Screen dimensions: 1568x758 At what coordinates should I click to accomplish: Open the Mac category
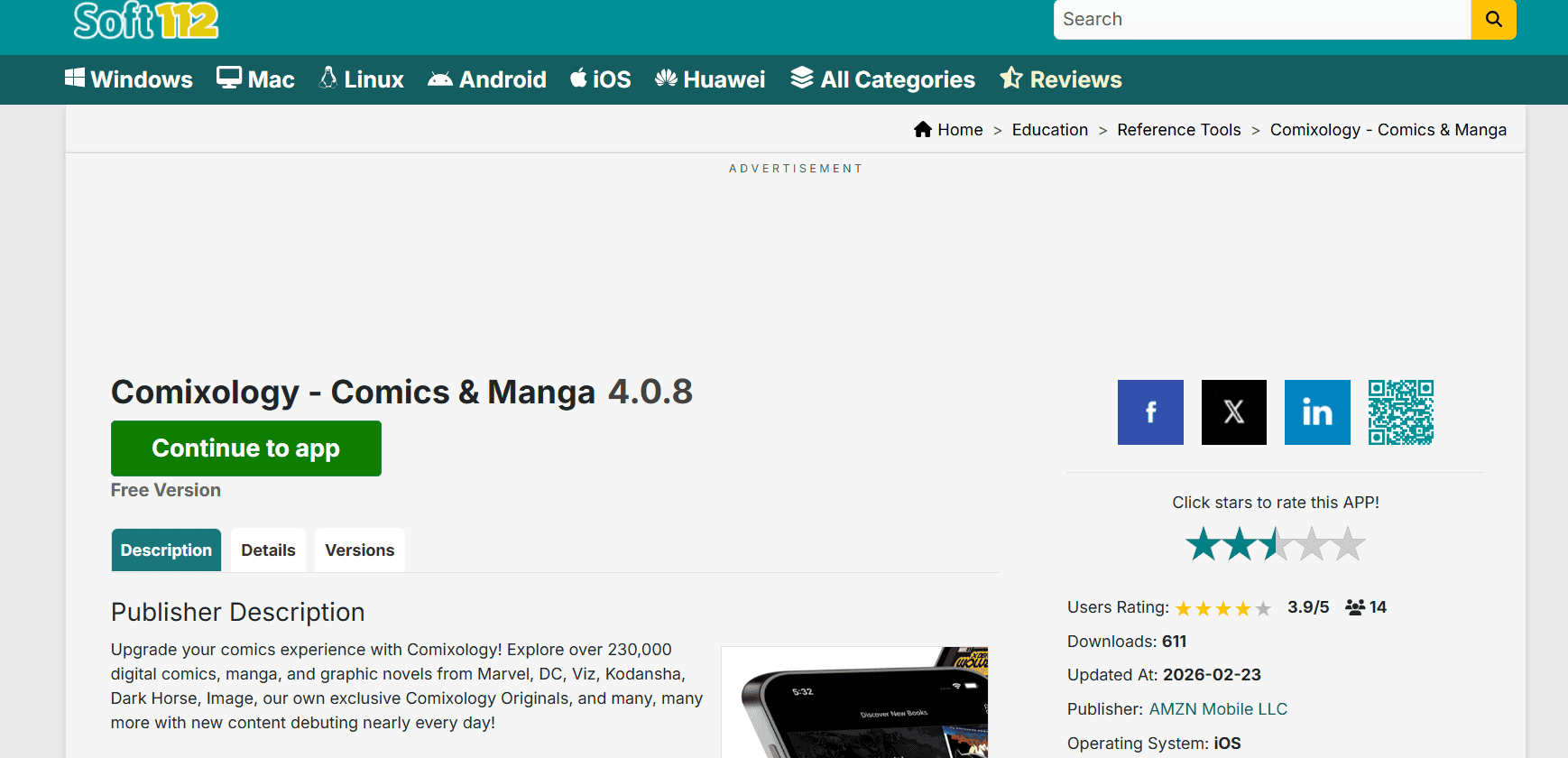pos(255,79)
